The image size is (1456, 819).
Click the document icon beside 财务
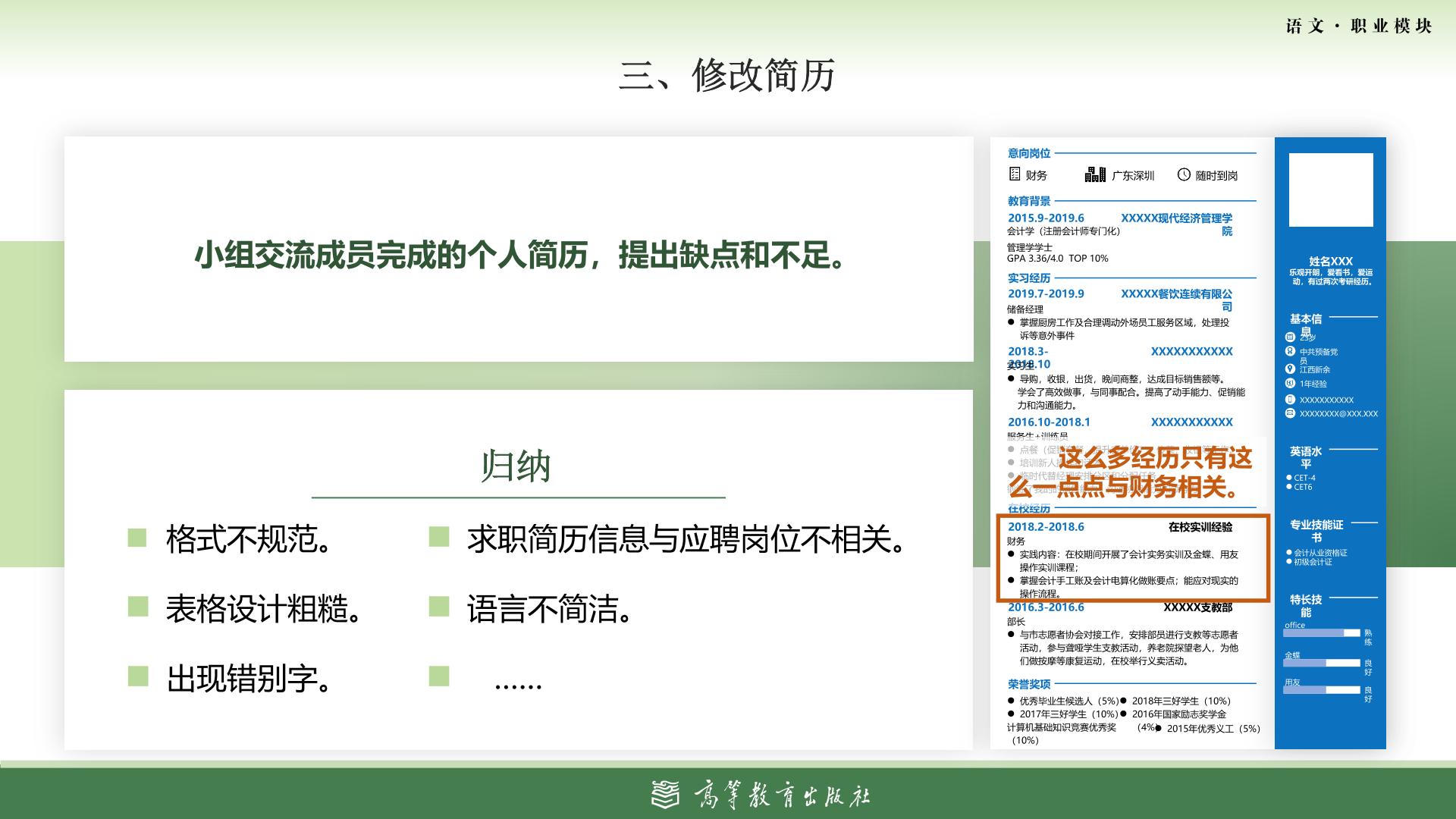[x=1015, y=174]
